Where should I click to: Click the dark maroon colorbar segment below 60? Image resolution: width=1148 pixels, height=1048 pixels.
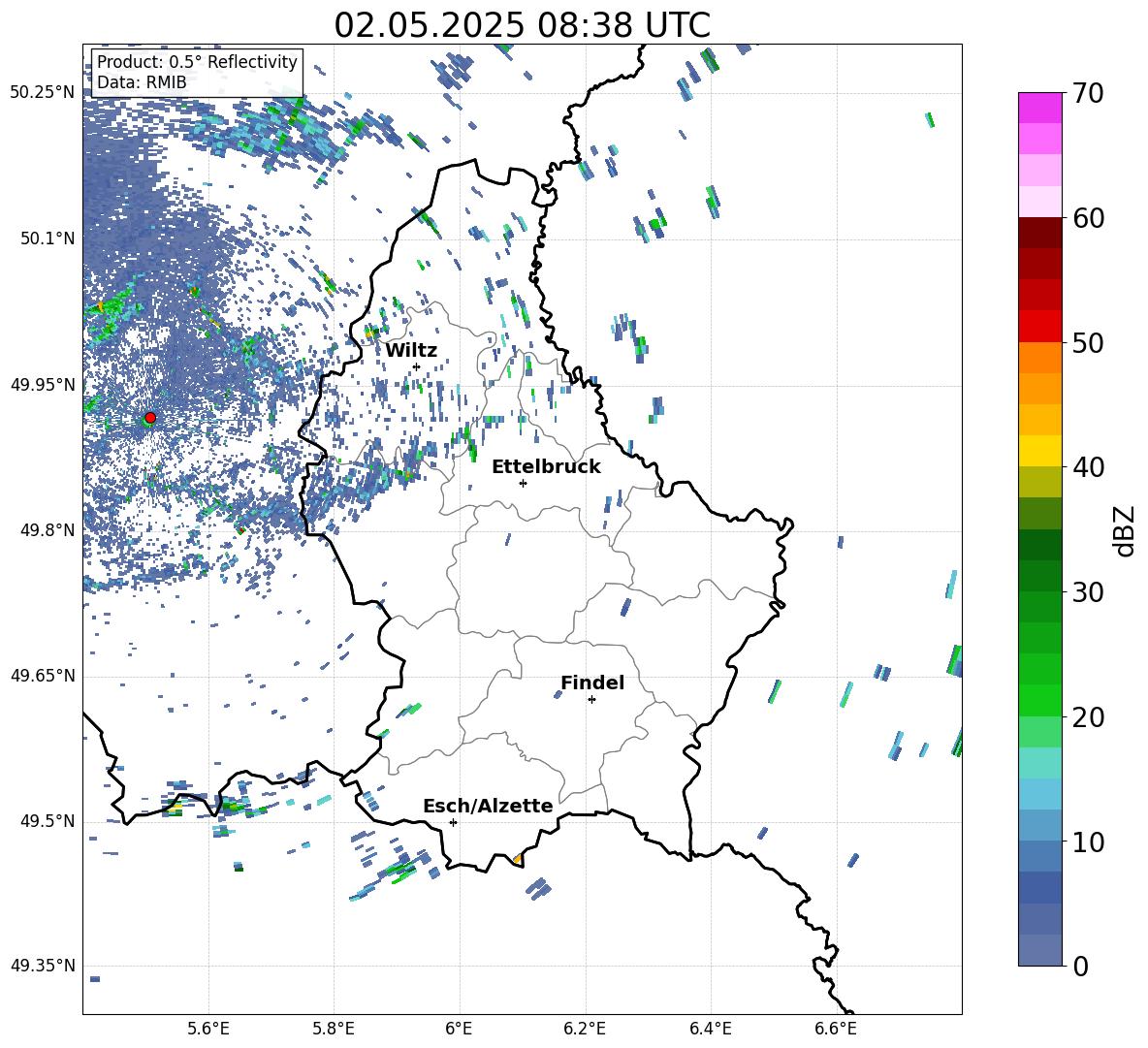[1040, 233]
